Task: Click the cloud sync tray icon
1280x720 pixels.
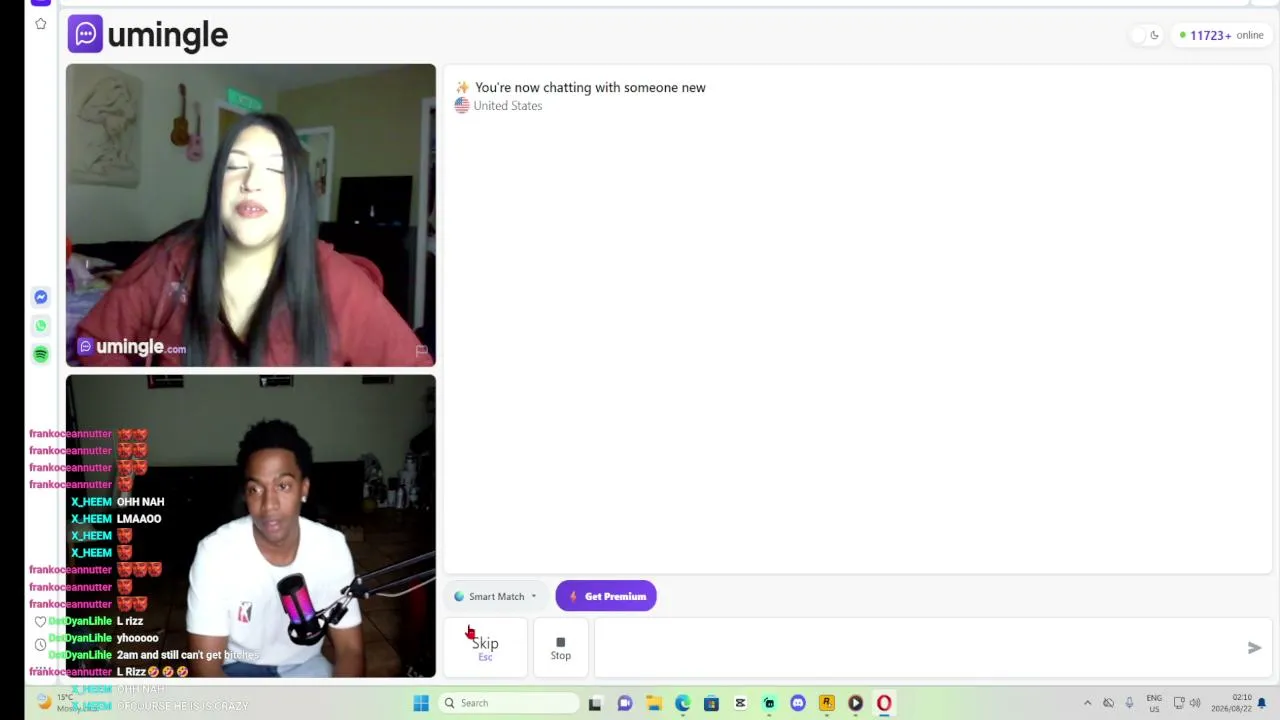Action: 1108,703
